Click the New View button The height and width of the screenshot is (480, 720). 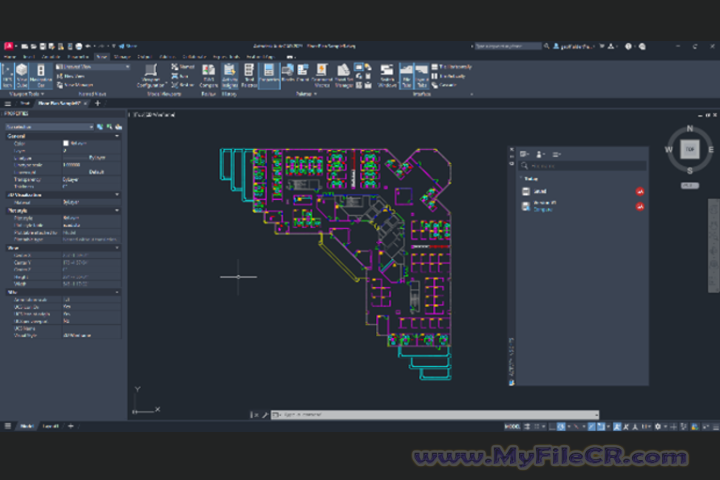point(71,76)
